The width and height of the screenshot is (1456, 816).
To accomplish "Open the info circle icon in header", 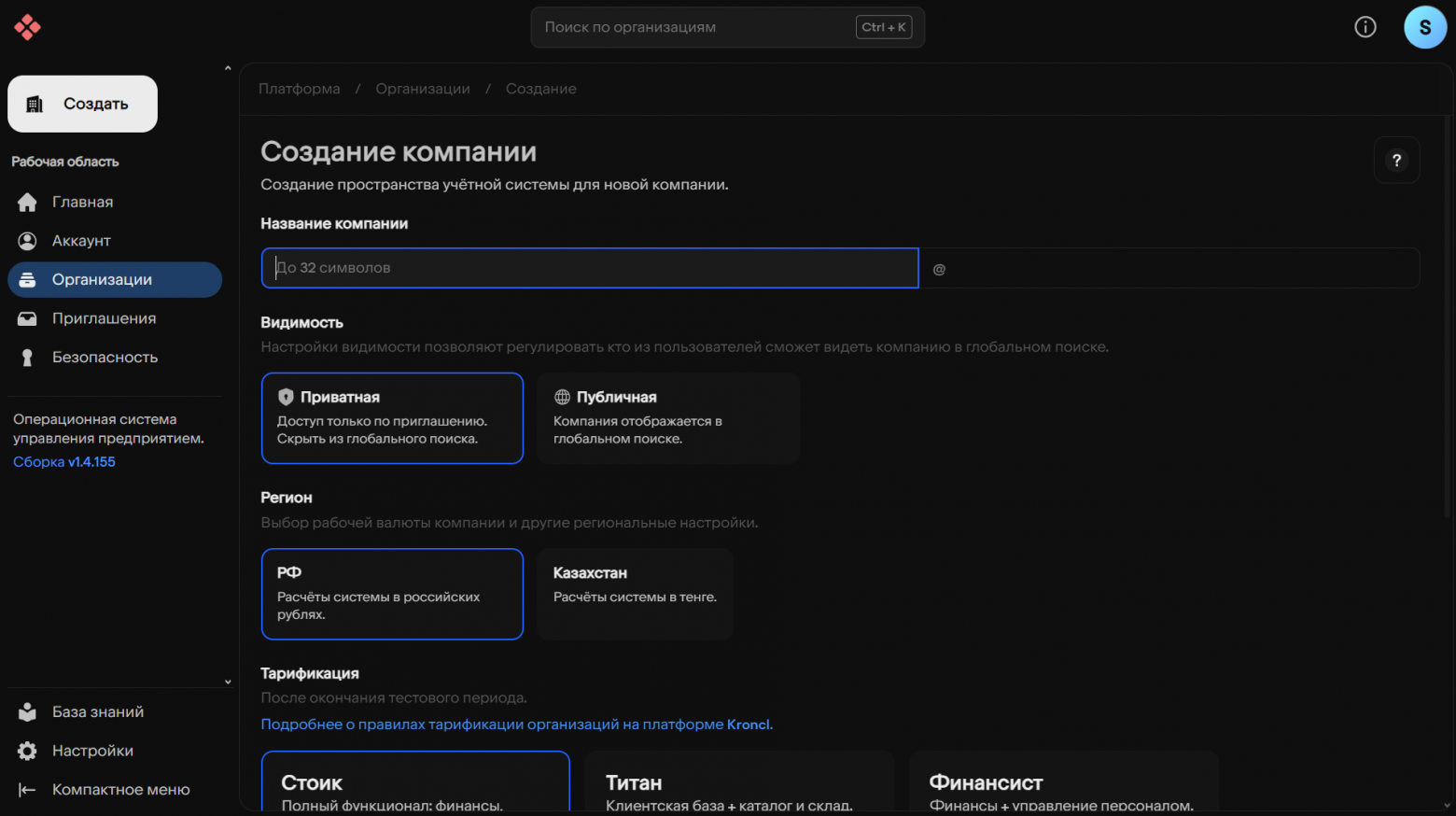I will [x=1365, y=27].
